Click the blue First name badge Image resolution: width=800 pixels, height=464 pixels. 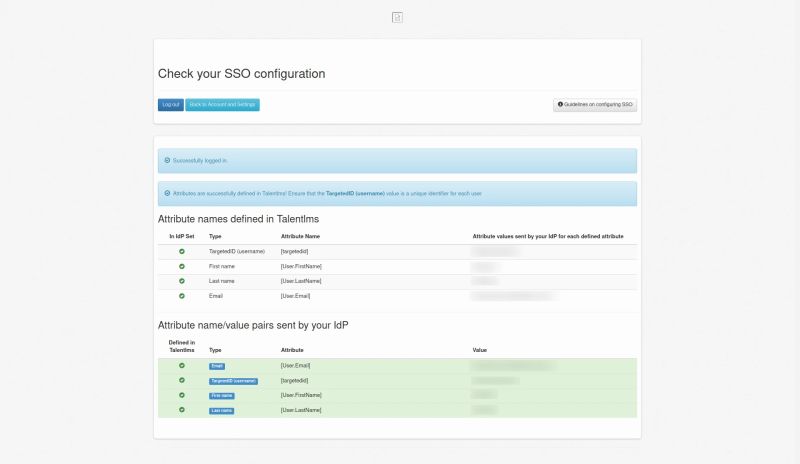[222, 396]
